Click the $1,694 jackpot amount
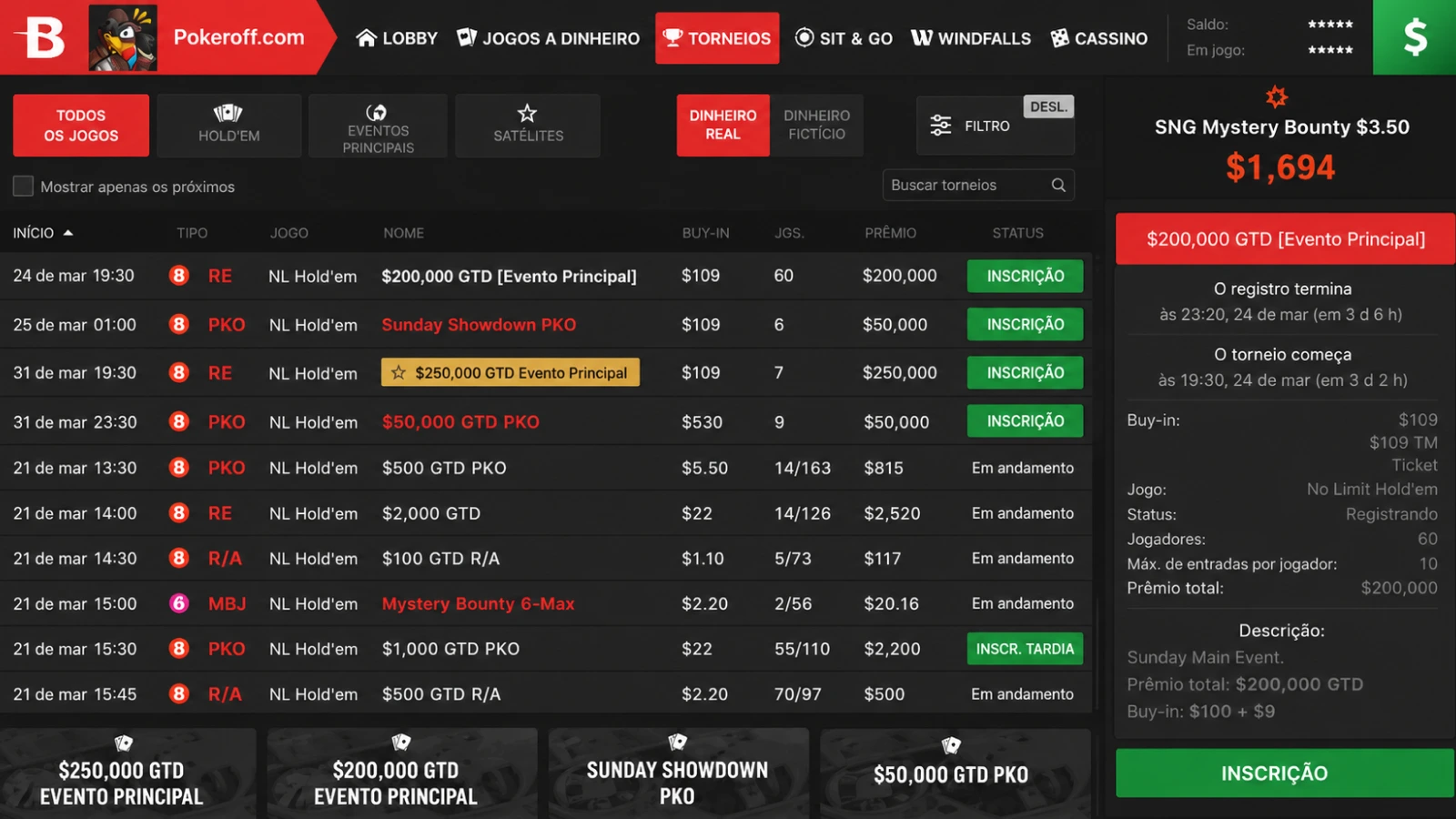Image resolution: width=1456 pixels, height=819 pixels. (1279, 167)
